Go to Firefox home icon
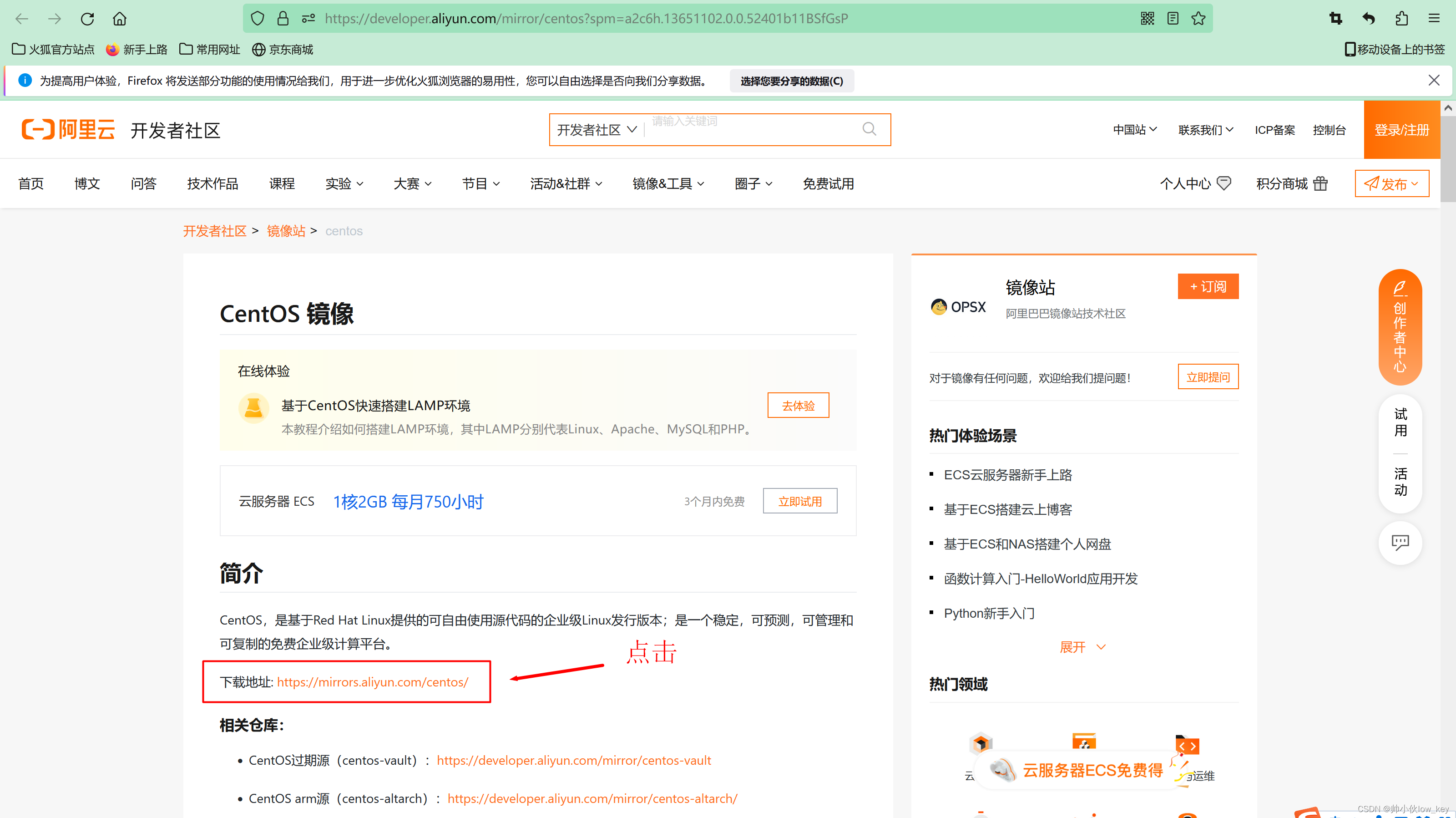The width and height of the screenshot is (1456, 818). coord(120,19)
